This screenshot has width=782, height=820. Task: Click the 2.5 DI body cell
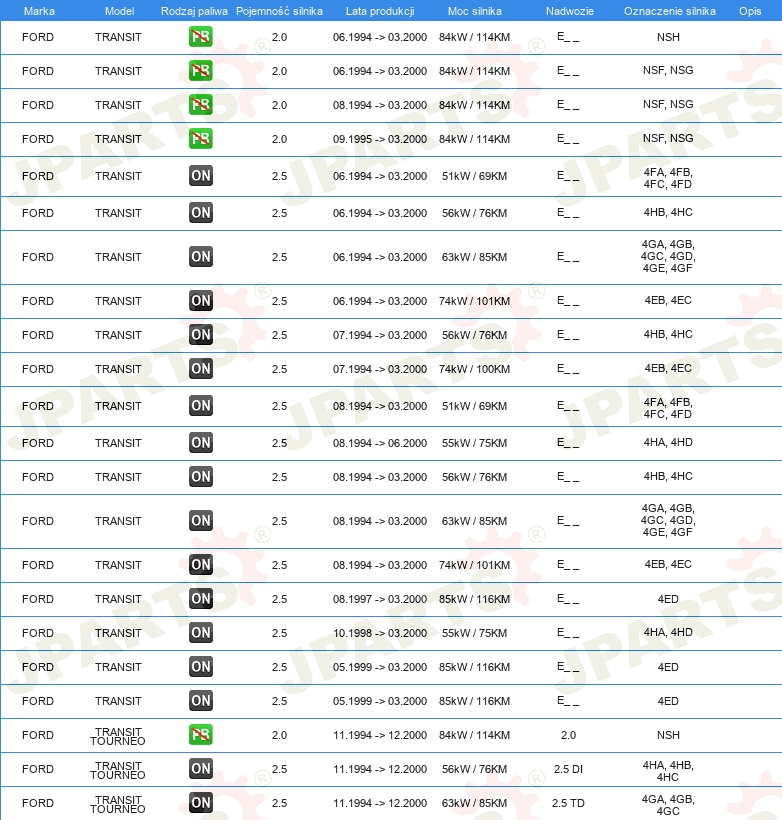568,769
